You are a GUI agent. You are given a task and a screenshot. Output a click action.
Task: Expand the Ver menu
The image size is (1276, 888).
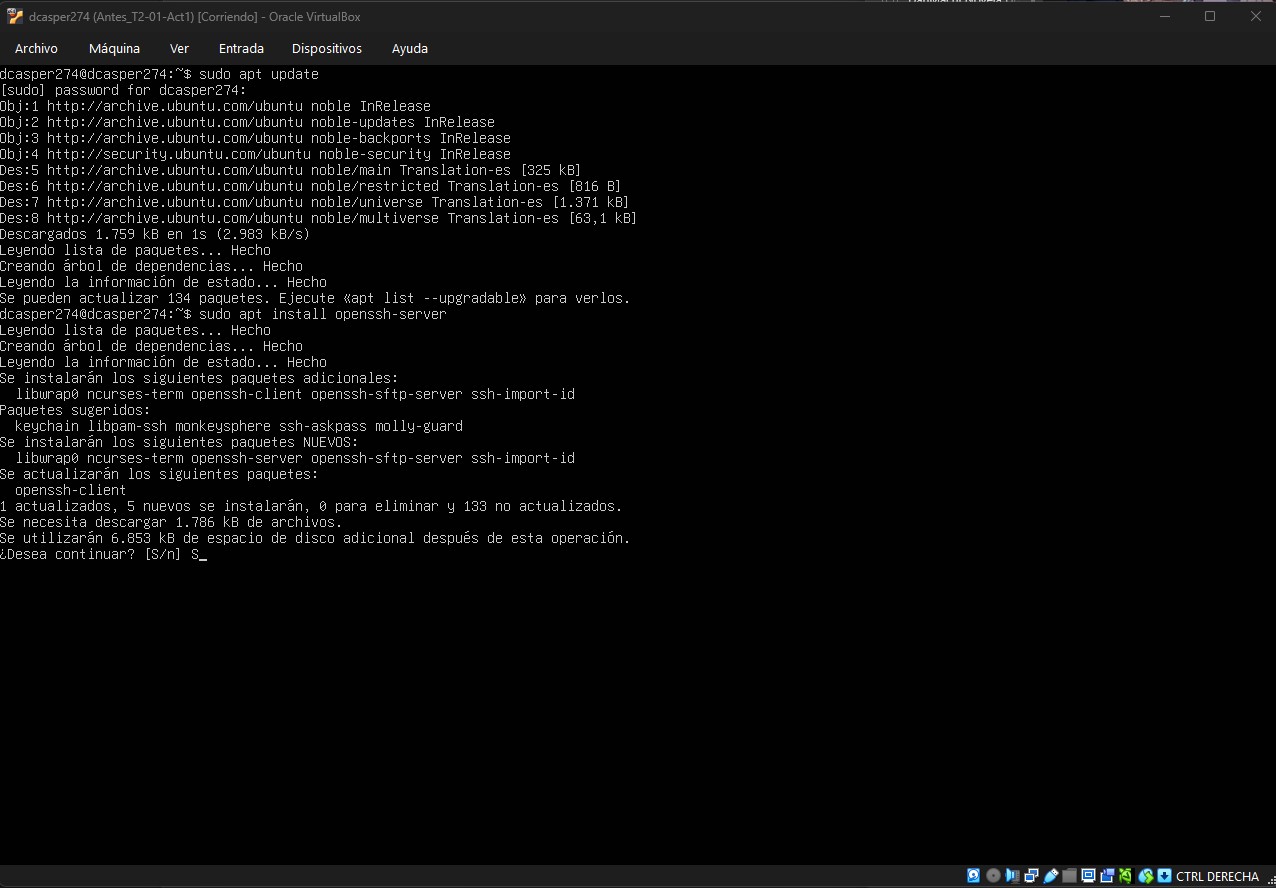pyautogui.click(x=179, y=48)
